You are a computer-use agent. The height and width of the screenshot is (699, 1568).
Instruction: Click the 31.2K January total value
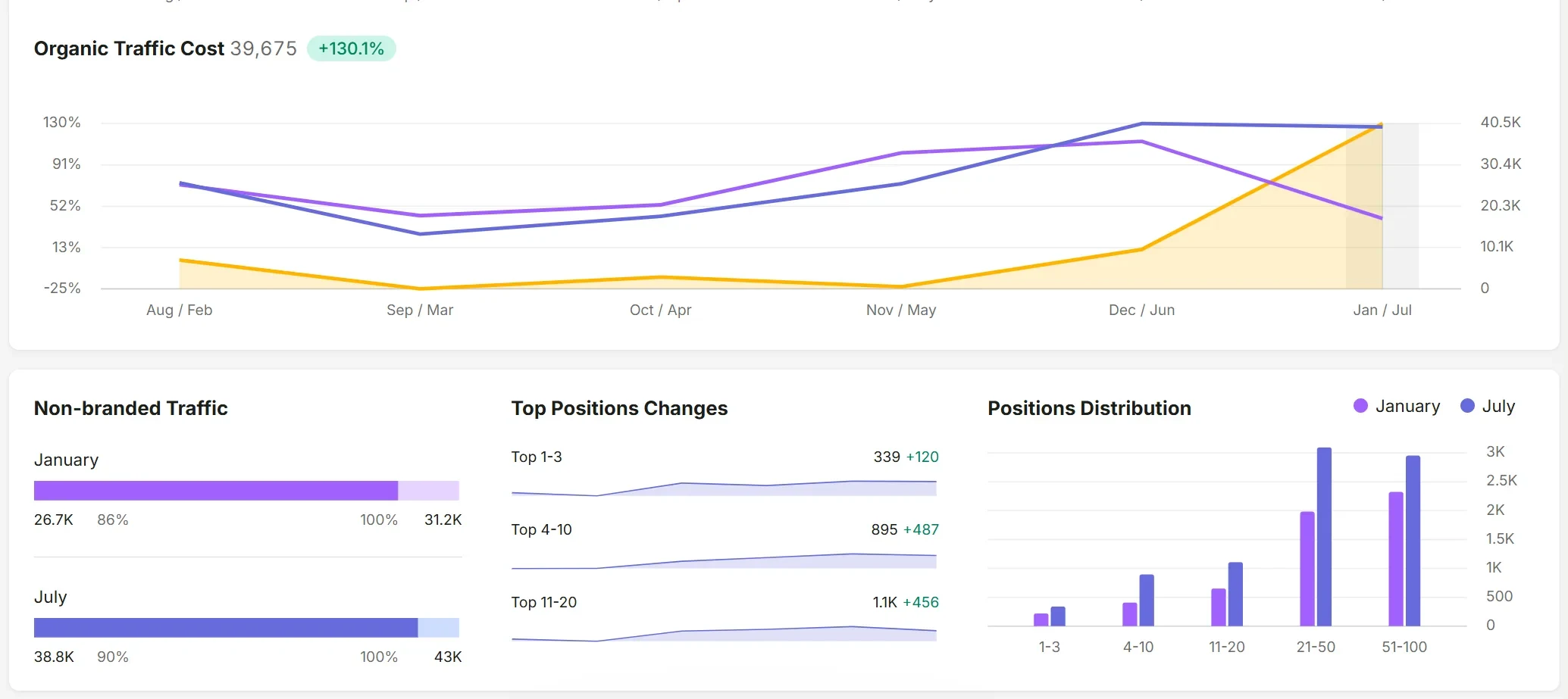pos(443,520)
